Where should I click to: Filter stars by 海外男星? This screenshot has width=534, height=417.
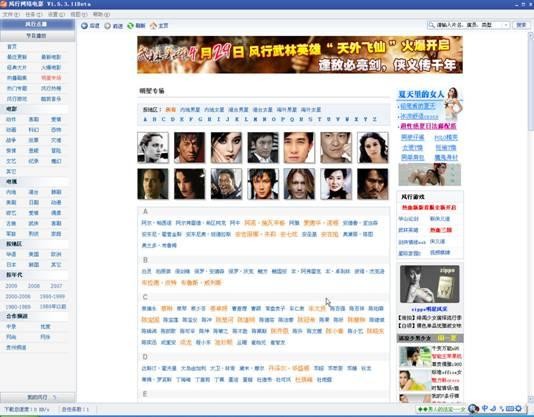click(x=287, y=110)
